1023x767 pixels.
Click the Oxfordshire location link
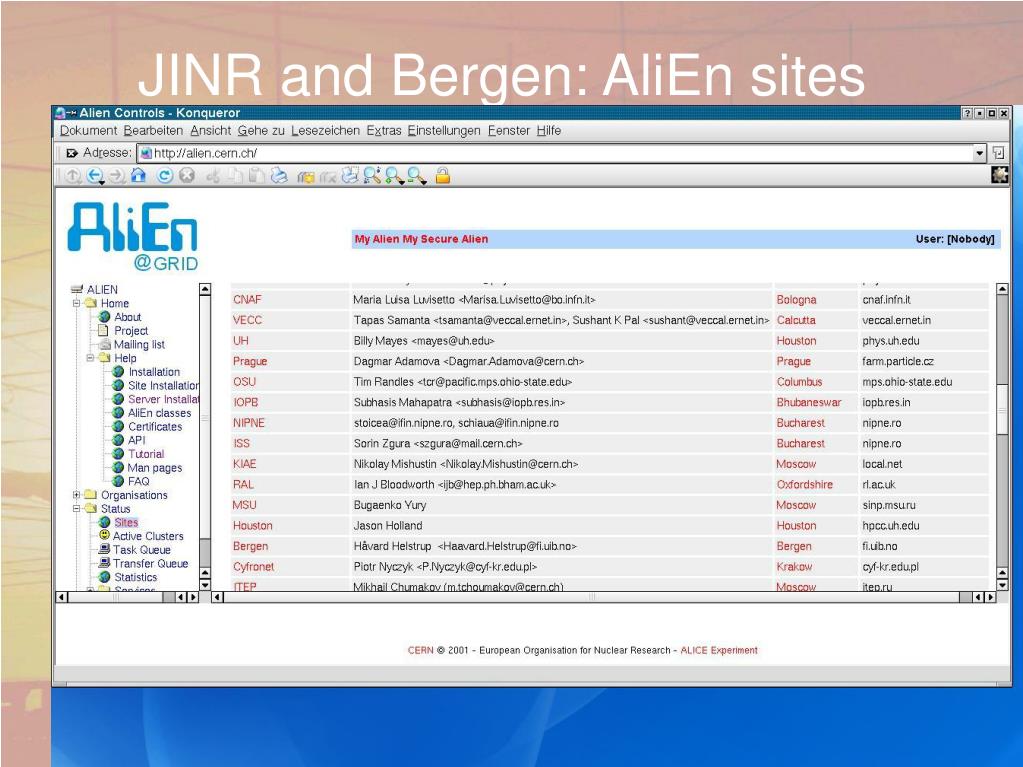pos(804,484)
